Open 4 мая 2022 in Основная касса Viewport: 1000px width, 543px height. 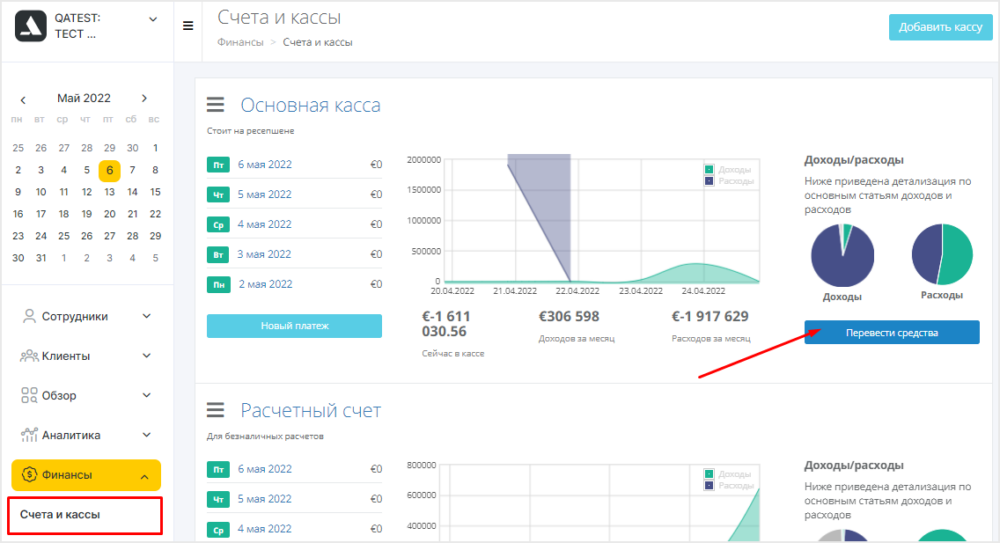(265, 225)
